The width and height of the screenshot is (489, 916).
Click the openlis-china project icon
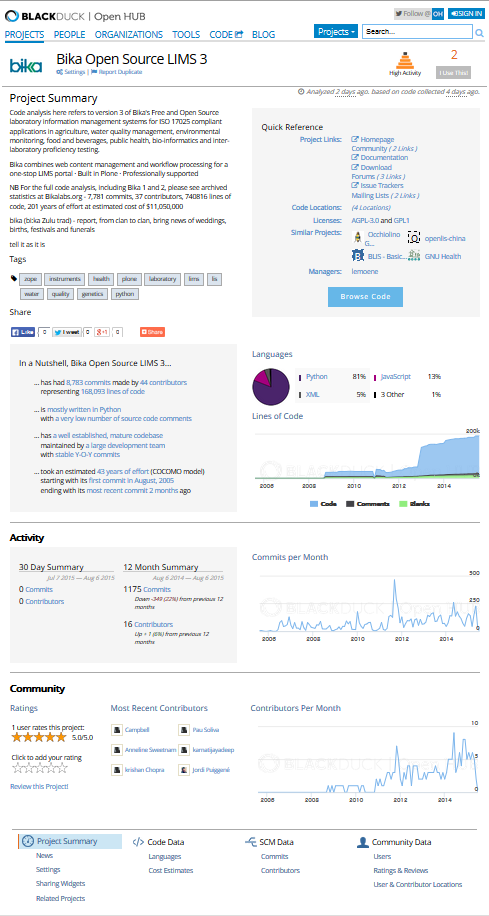(414, 237)
